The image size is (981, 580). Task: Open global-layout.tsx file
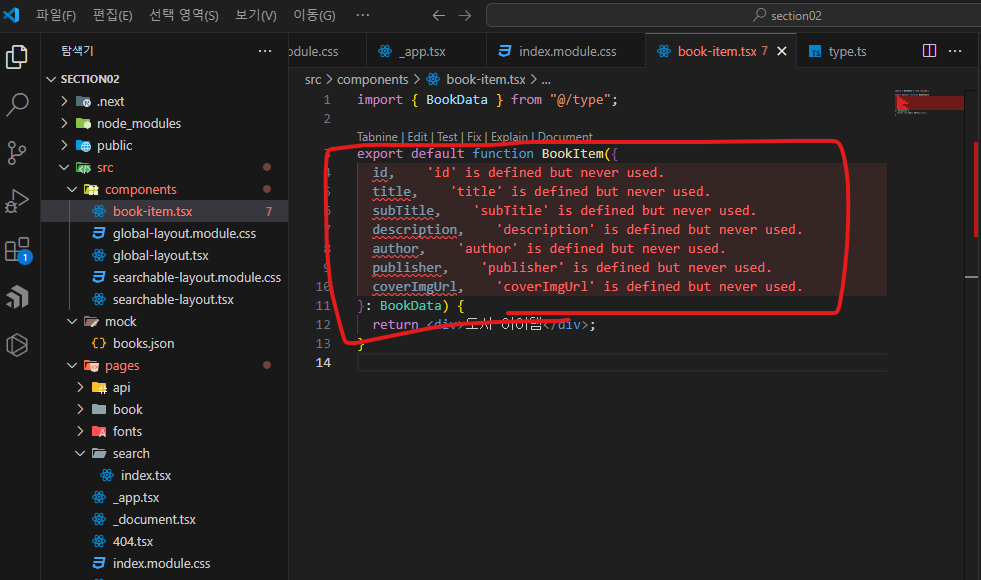[x=165, y=255]
